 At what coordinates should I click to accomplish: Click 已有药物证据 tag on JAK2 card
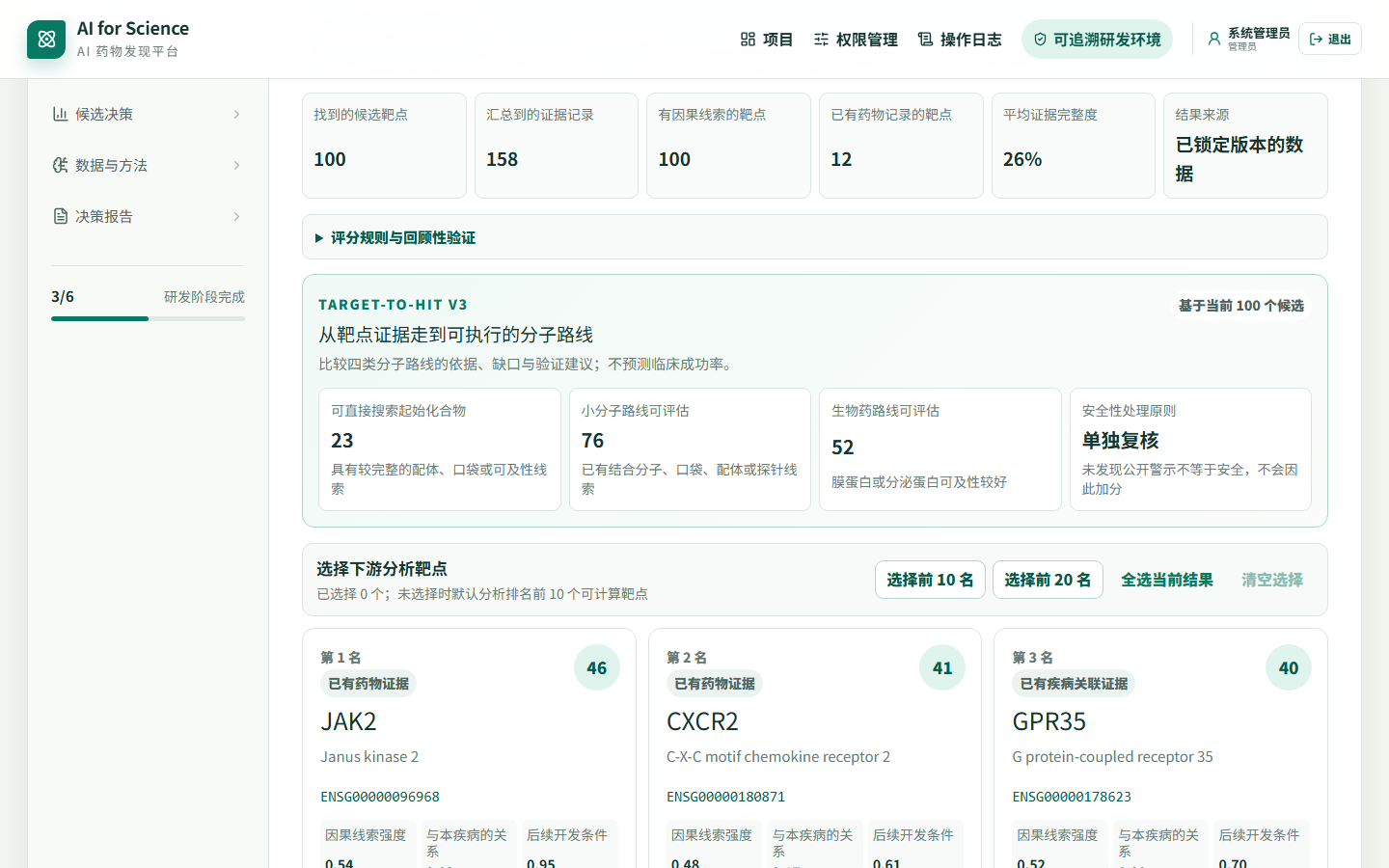click(368, 684)
